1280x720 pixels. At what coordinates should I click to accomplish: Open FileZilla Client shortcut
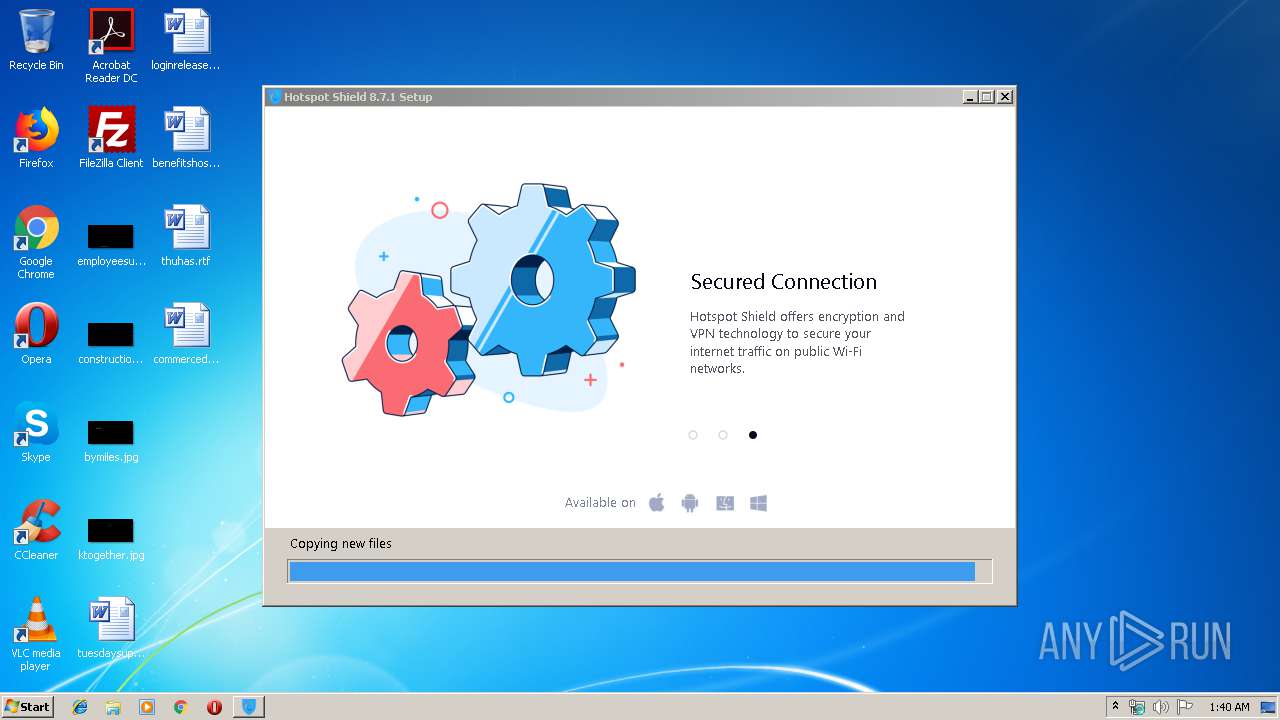111,138
